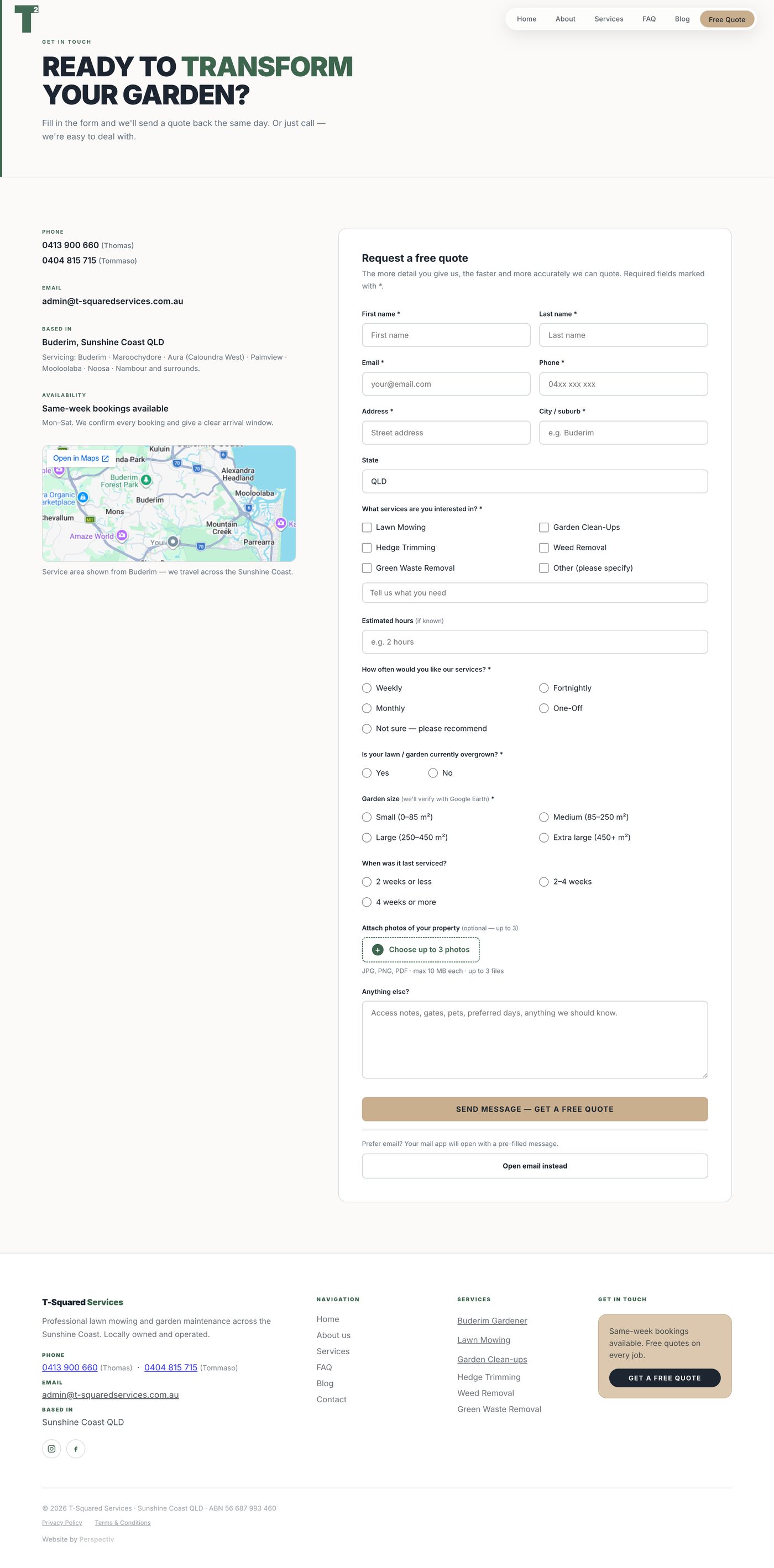This screenshot has width=774, height=1568.
Task: Open Blog in top navigation
Action: [682, 19]
